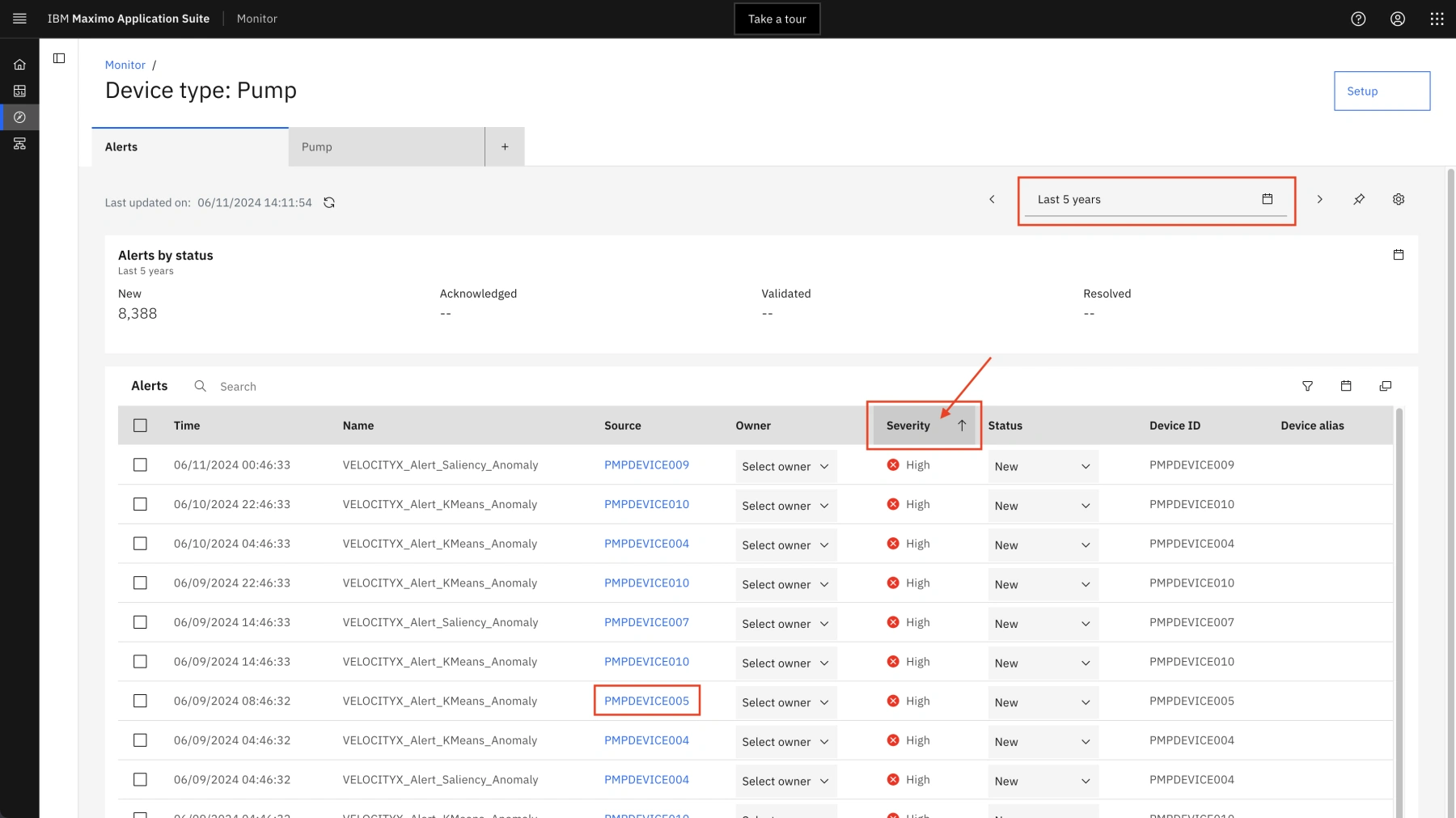
Task: Go to Home in the sidebar
Action: click(x=19, y=65)
